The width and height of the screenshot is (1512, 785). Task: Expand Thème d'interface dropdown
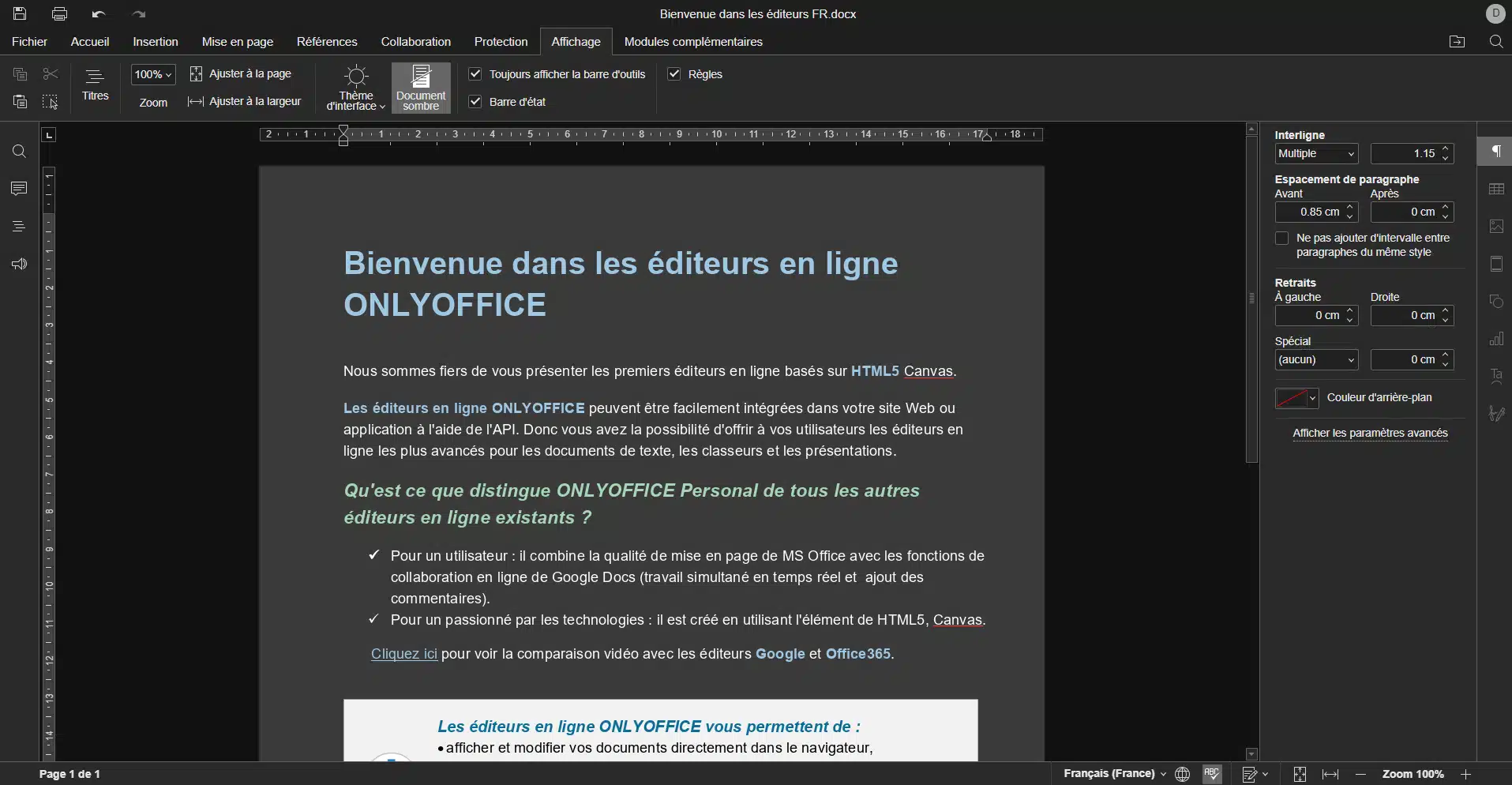pos(356,88)
